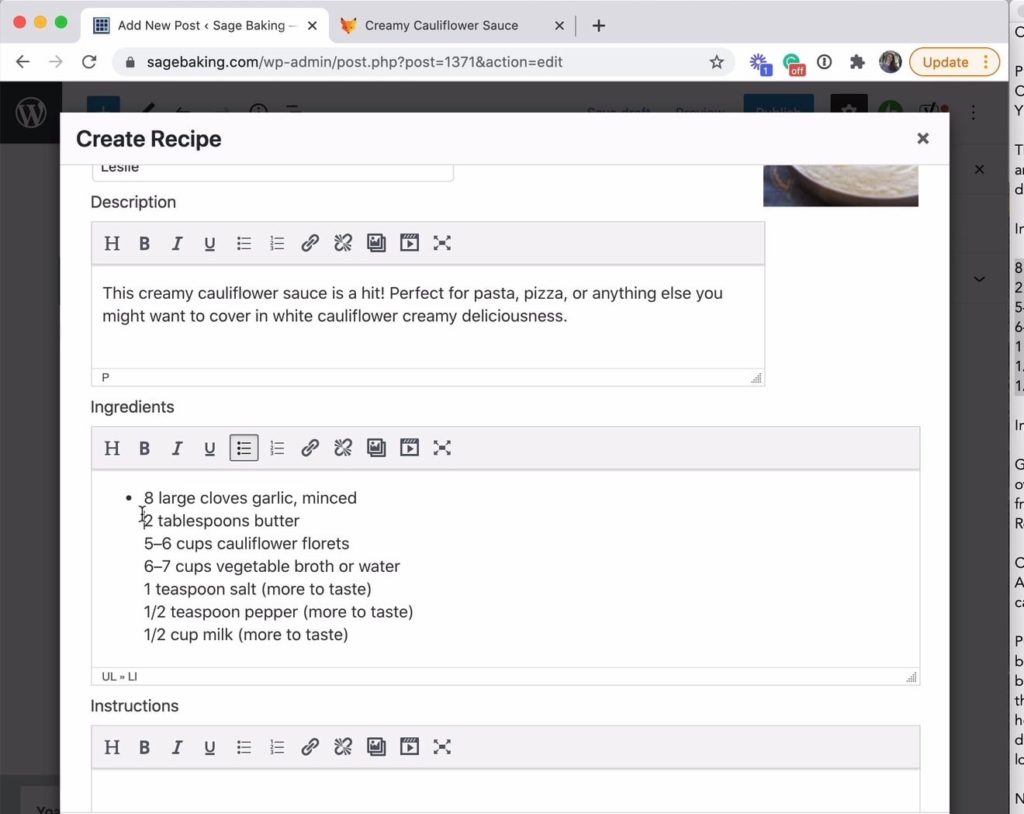
Task: Open Chrome profile avatar
Action: (x=890, y=62)
